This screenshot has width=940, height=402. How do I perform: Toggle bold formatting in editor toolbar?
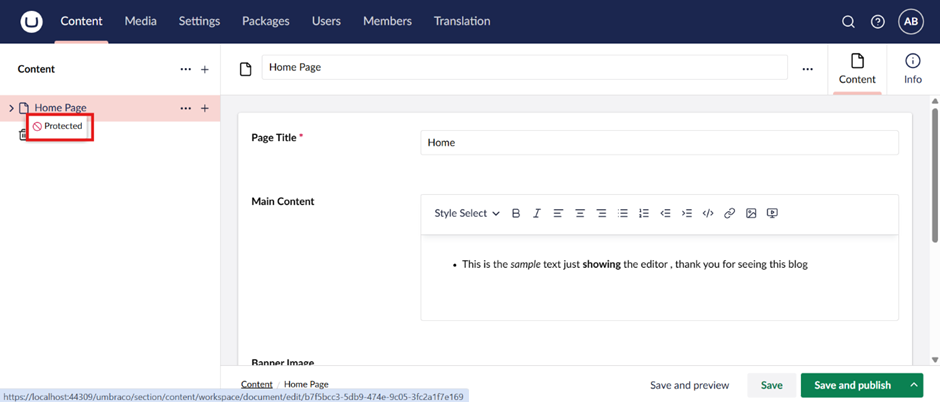pyautogui.click(x=516, y=213)
